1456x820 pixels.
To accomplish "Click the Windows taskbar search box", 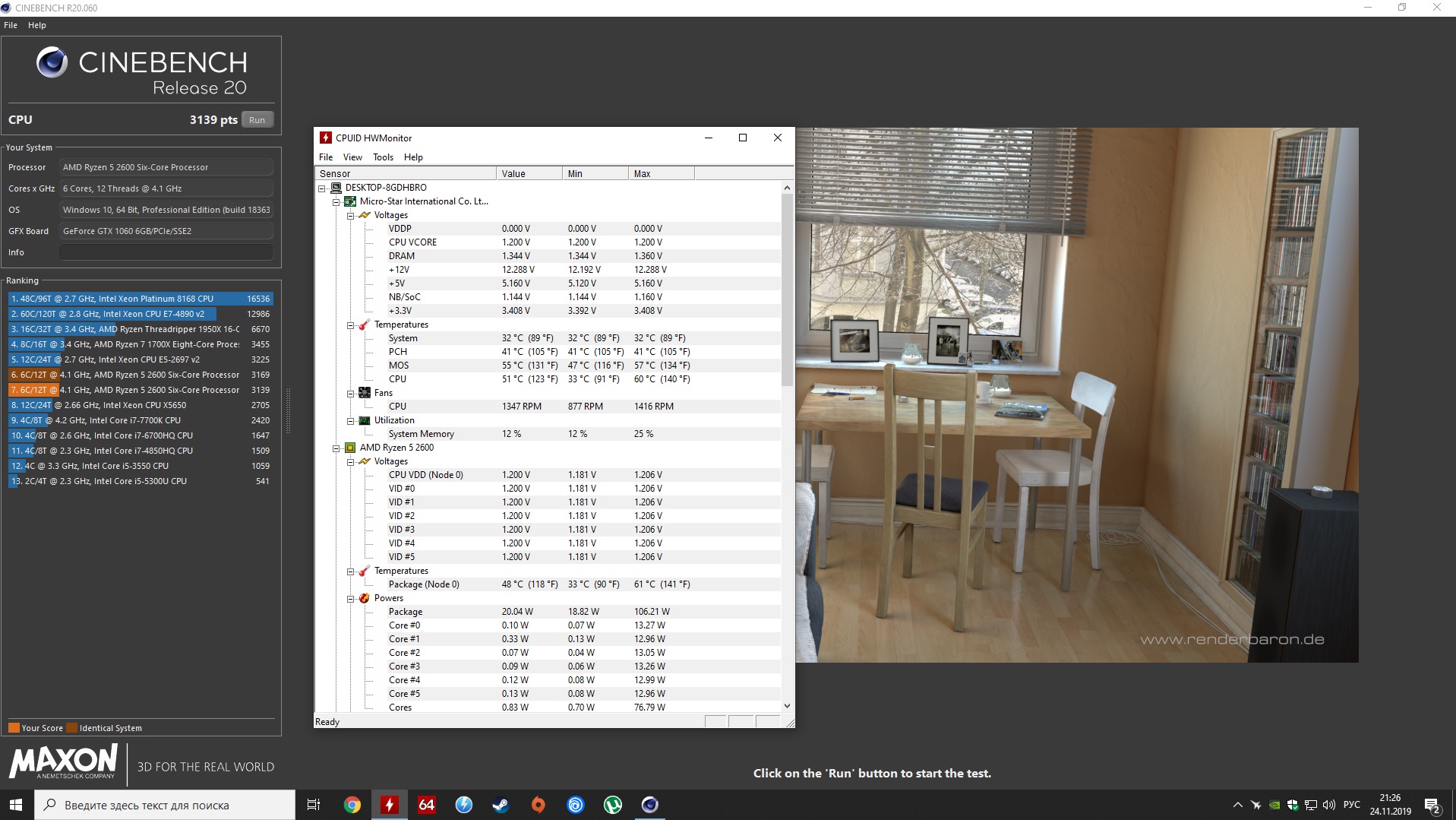I will [165, 805].
